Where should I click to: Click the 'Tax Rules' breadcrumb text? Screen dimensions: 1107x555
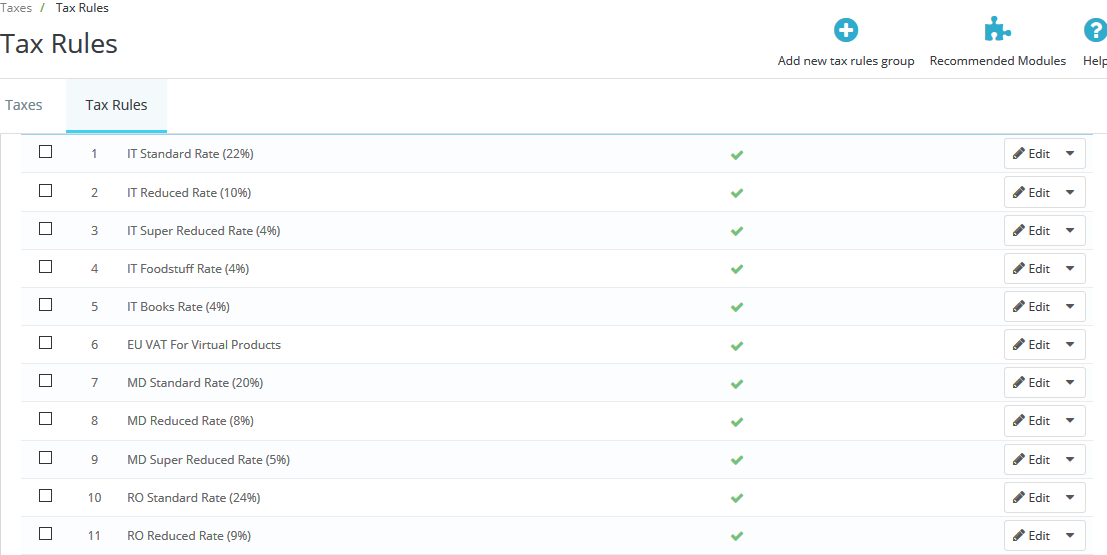point(83,8)
